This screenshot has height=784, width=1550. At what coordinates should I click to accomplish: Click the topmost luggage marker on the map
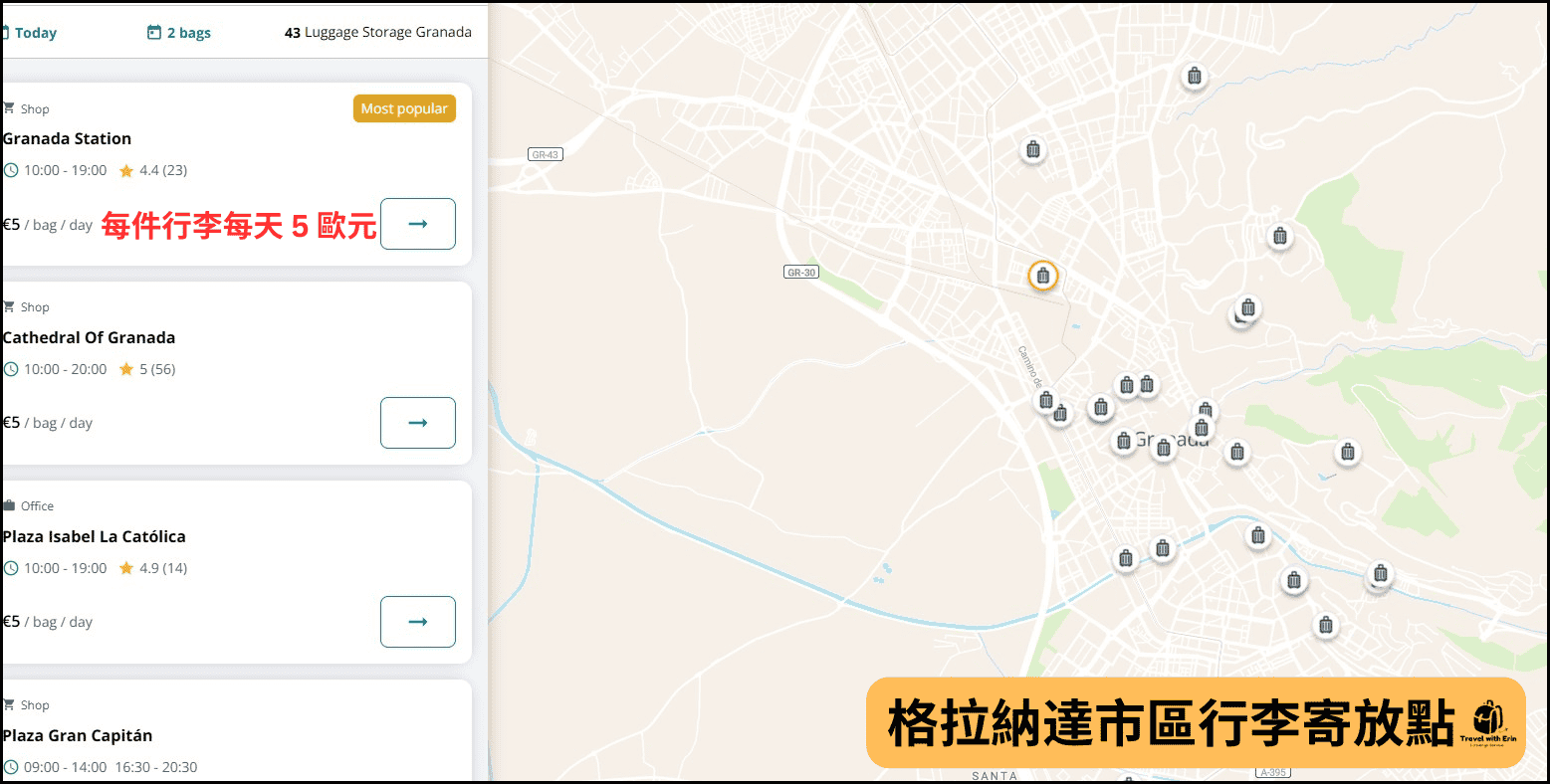tap(1194, 76)
